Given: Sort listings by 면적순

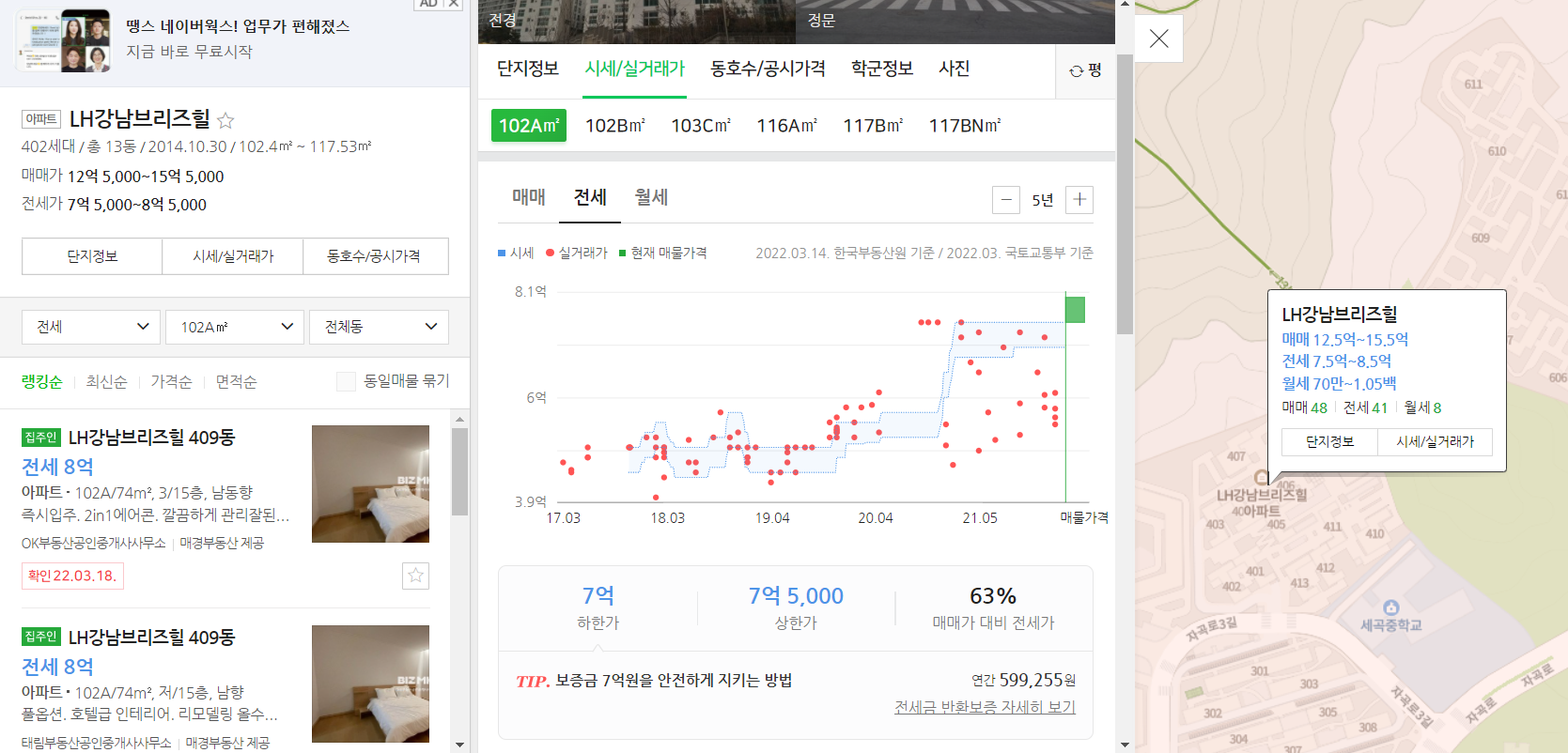Looking at the screenshot, I should 236,381.
